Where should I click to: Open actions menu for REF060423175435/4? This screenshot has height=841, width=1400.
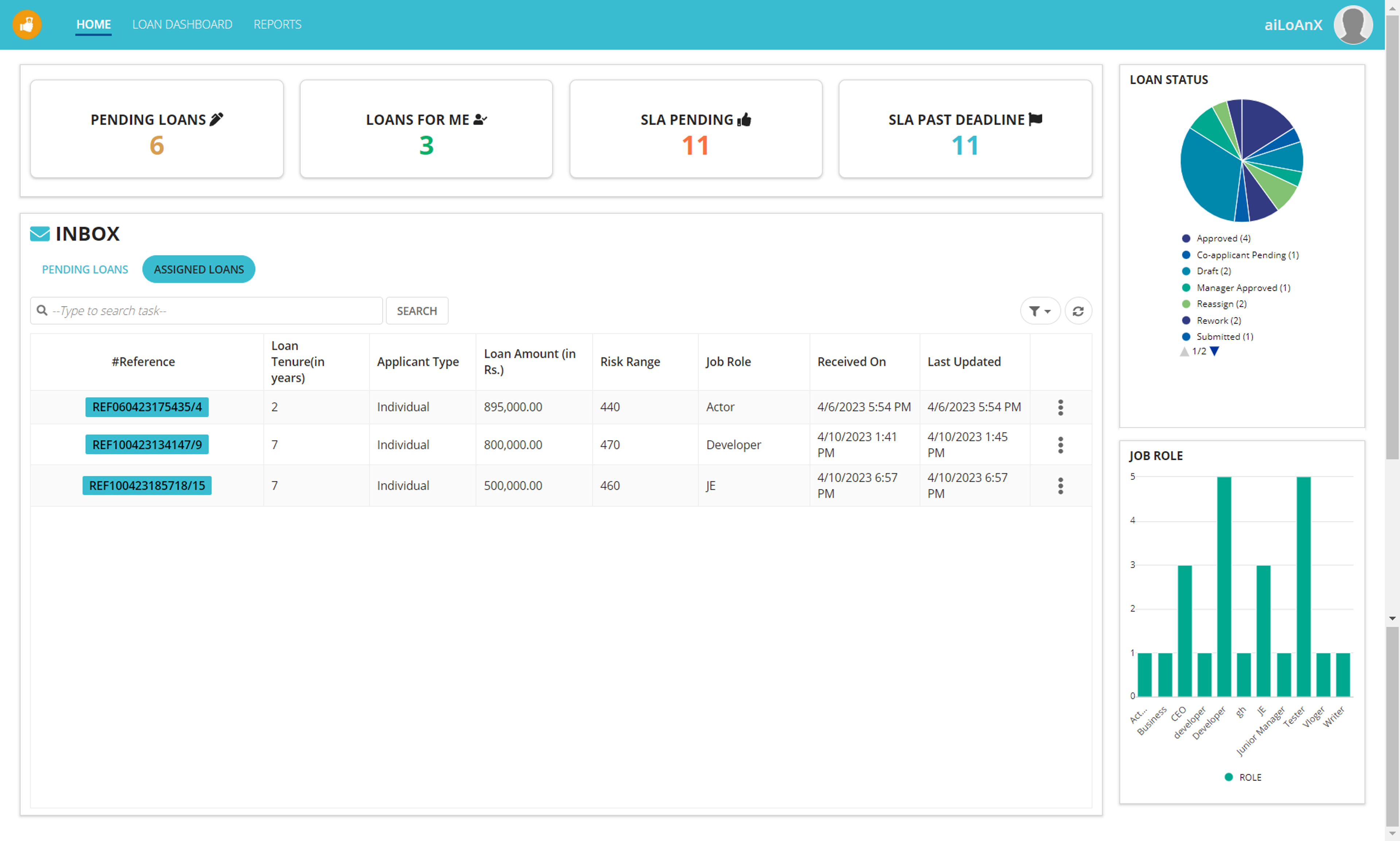tap(1060, 407)
